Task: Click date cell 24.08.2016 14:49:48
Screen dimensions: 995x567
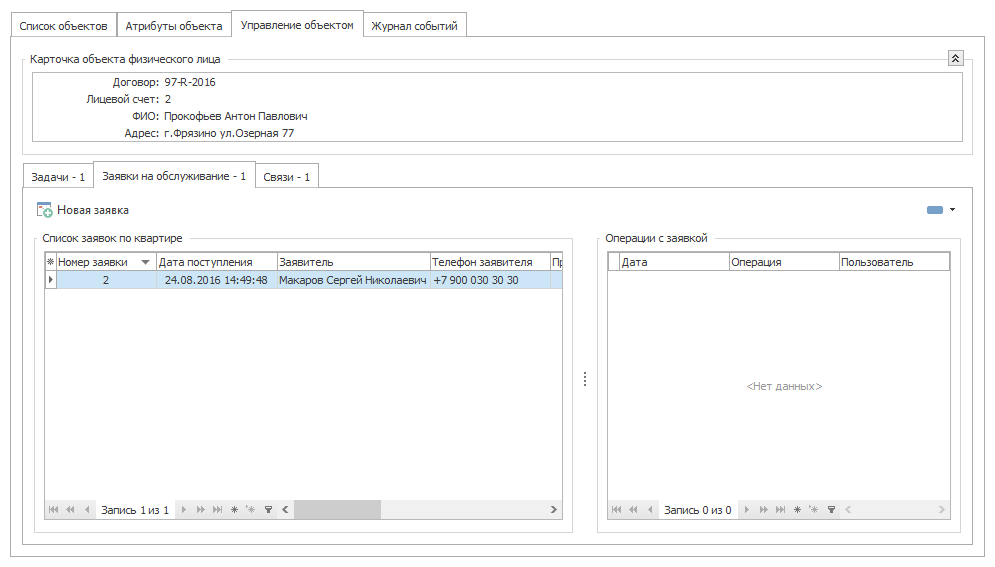Action: pyautogui.click(x=216, y=280)
